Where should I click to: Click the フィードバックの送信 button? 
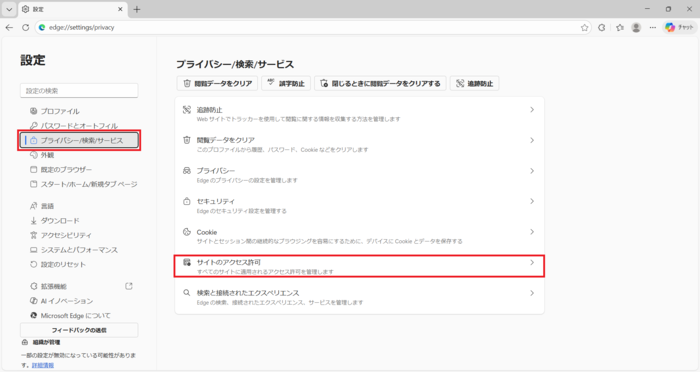(79, 330)
